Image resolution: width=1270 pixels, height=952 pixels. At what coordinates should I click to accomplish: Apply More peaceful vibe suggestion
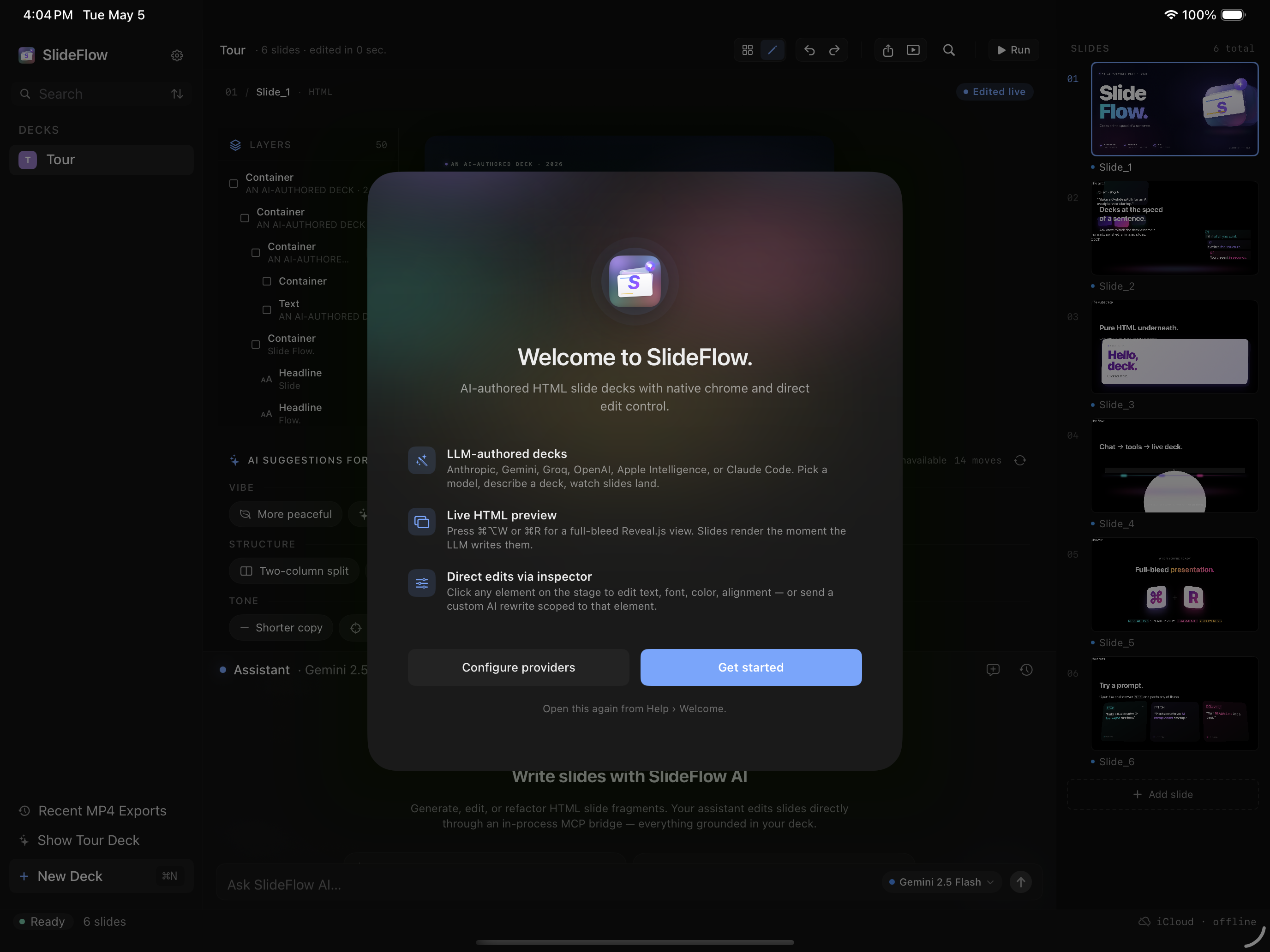285,514
